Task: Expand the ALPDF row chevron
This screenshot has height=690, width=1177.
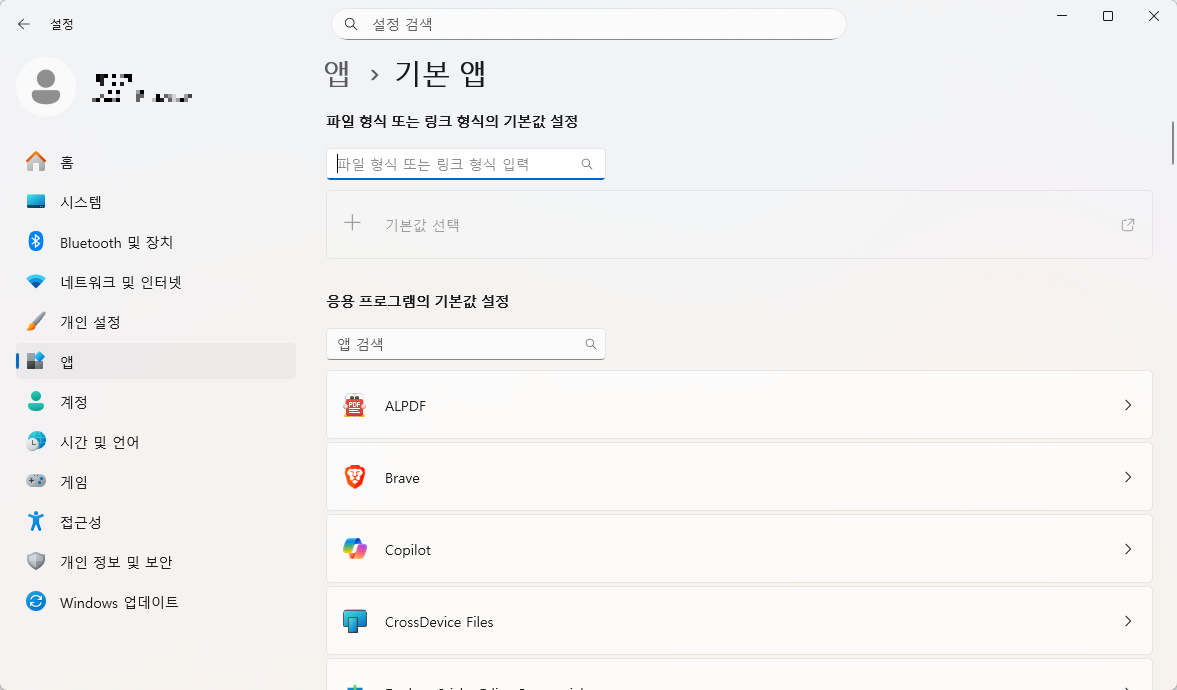Action: pyautogui.click(x=1127, y=405)
